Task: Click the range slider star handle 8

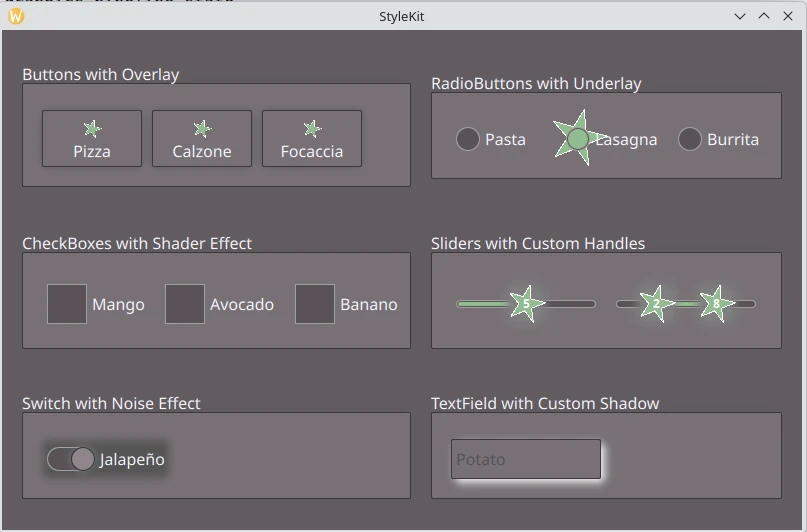Action: (716, 304)
